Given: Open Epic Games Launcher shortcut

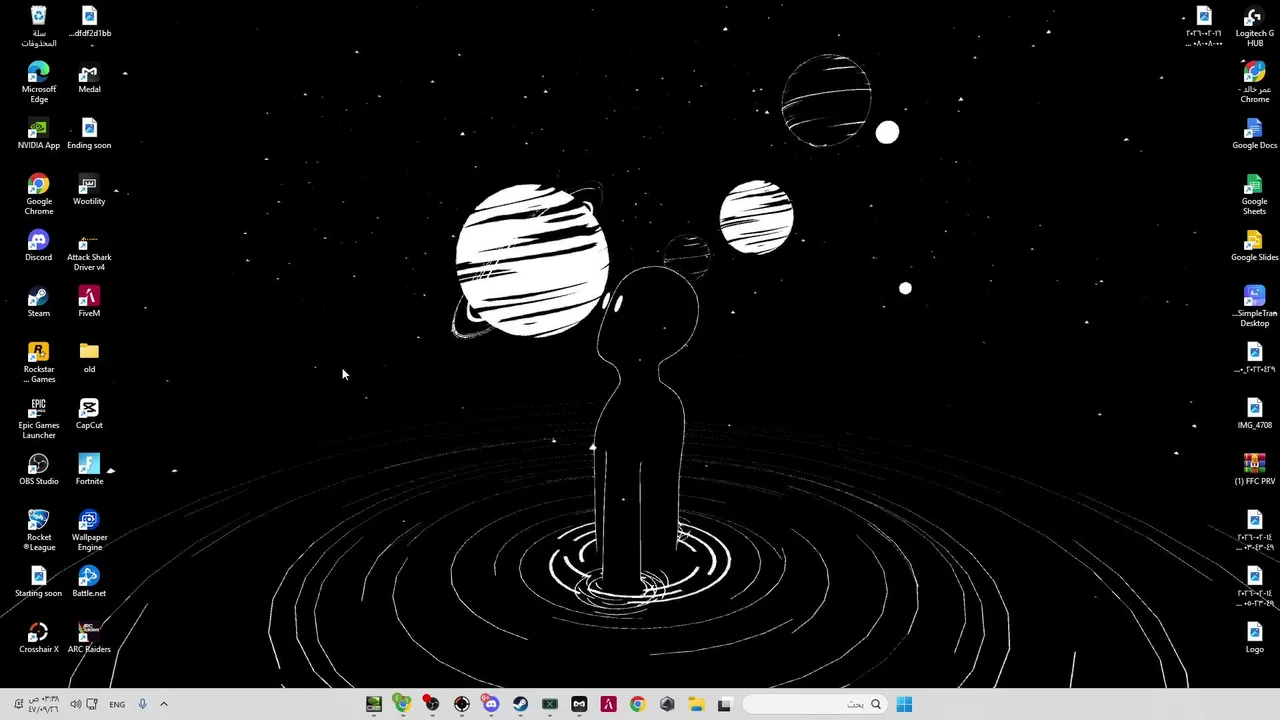Looking at the screenshot, I should (38, 418).
